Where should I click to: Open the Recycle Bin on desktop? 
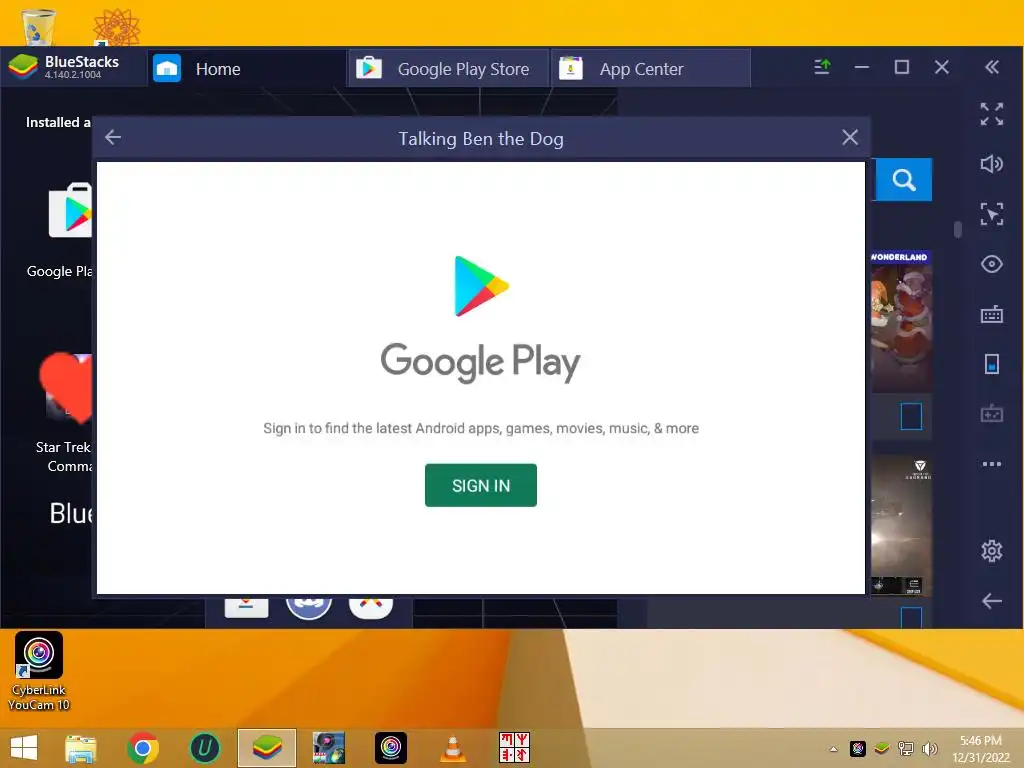pyautogui.click(x=38, y=26)
